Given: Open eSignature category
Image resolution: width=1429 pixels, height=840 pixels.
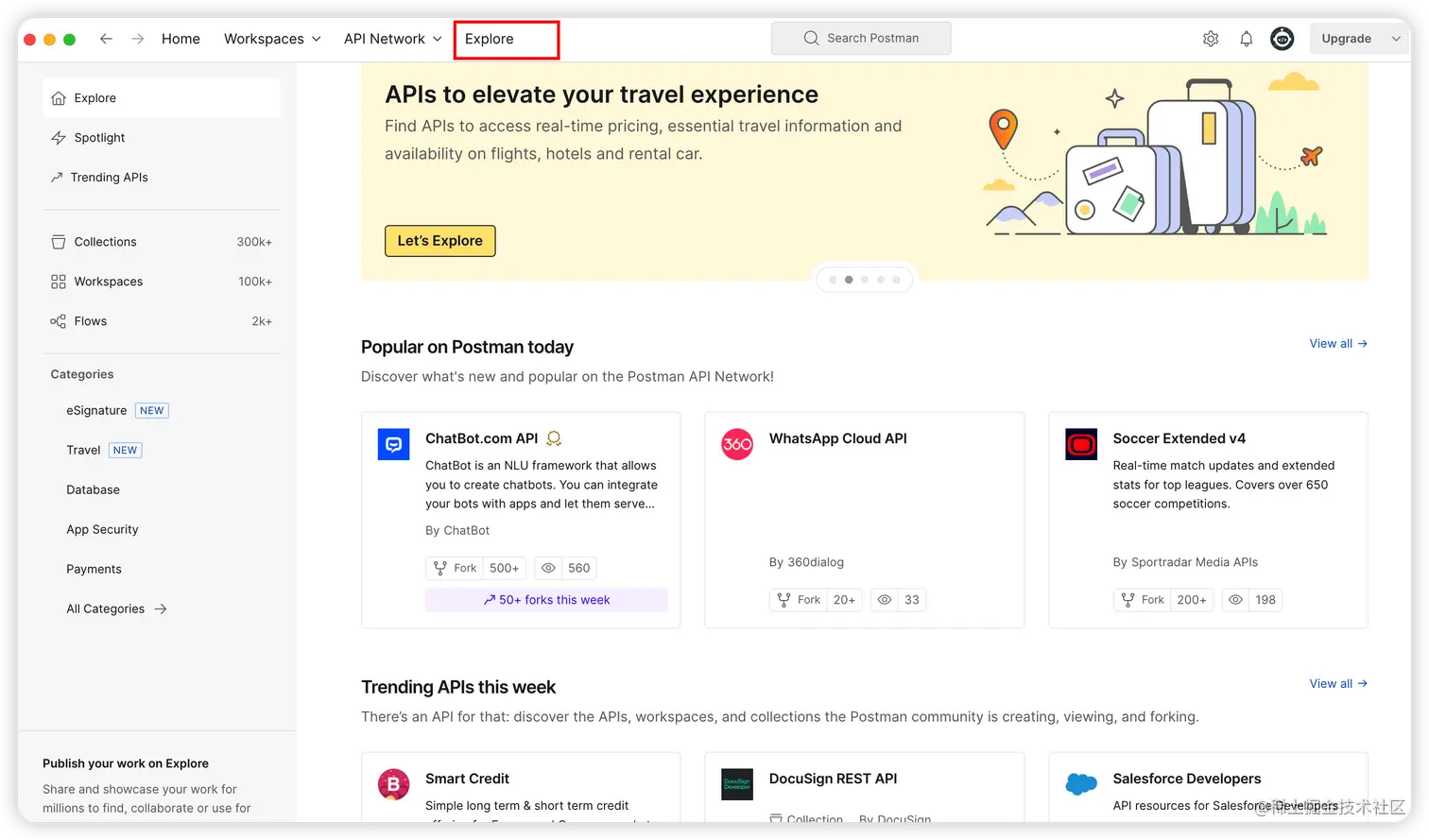Looking at the screenshot, I should pyautogui.click(x=96, y=411).
